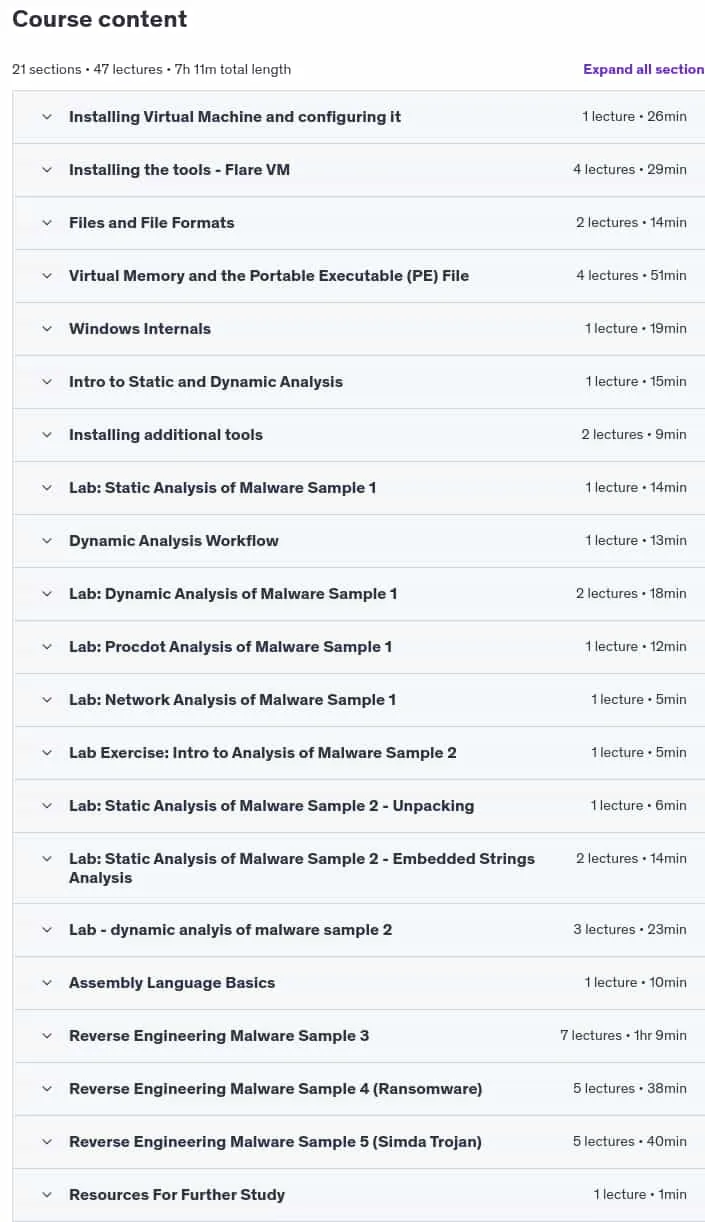
Task: Expand the 'Sample 4 (Ransomware)' section
Action: [358, 1089]
